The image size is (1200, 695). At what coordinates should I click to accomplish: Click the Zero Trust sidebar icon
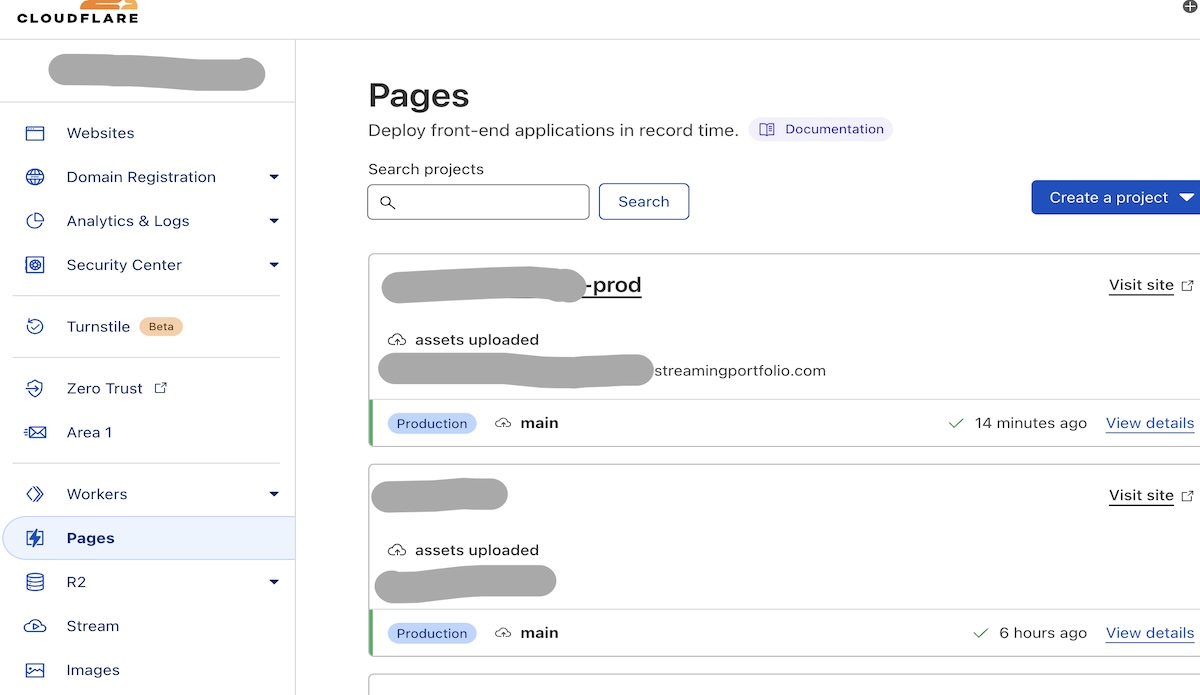[35, 388]
